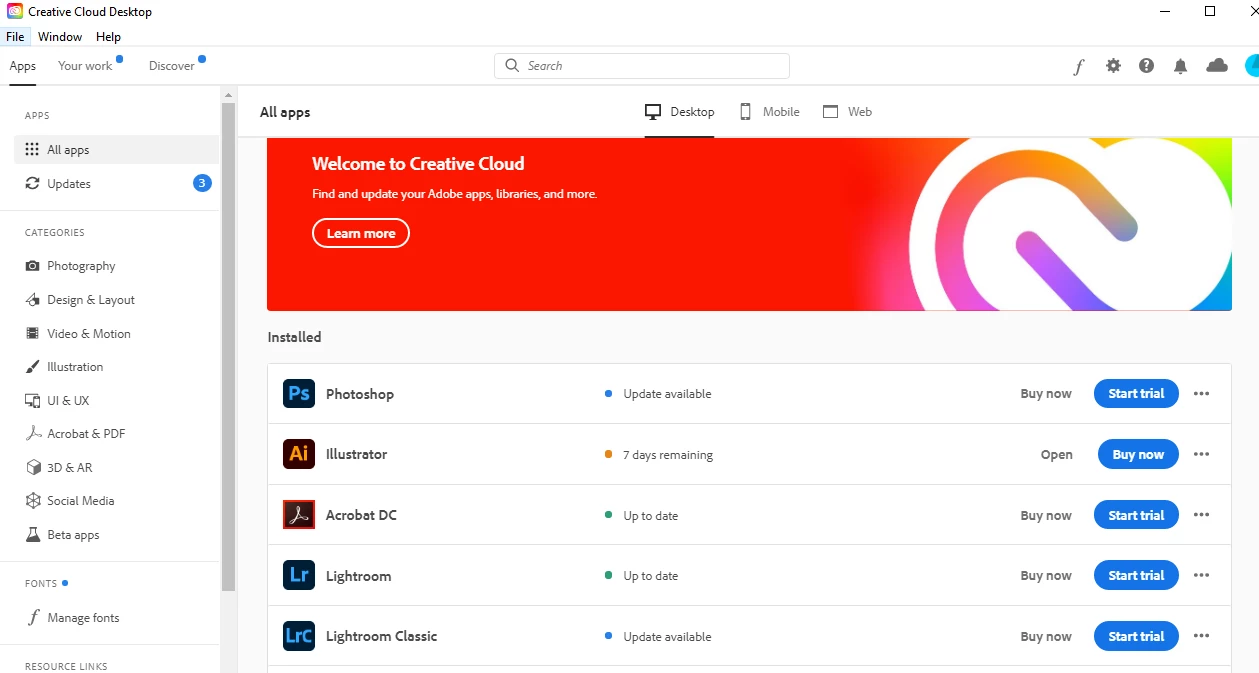1259x673 pixels.
Task: Click Photoshop 'Update available' status
Action: 658,394
